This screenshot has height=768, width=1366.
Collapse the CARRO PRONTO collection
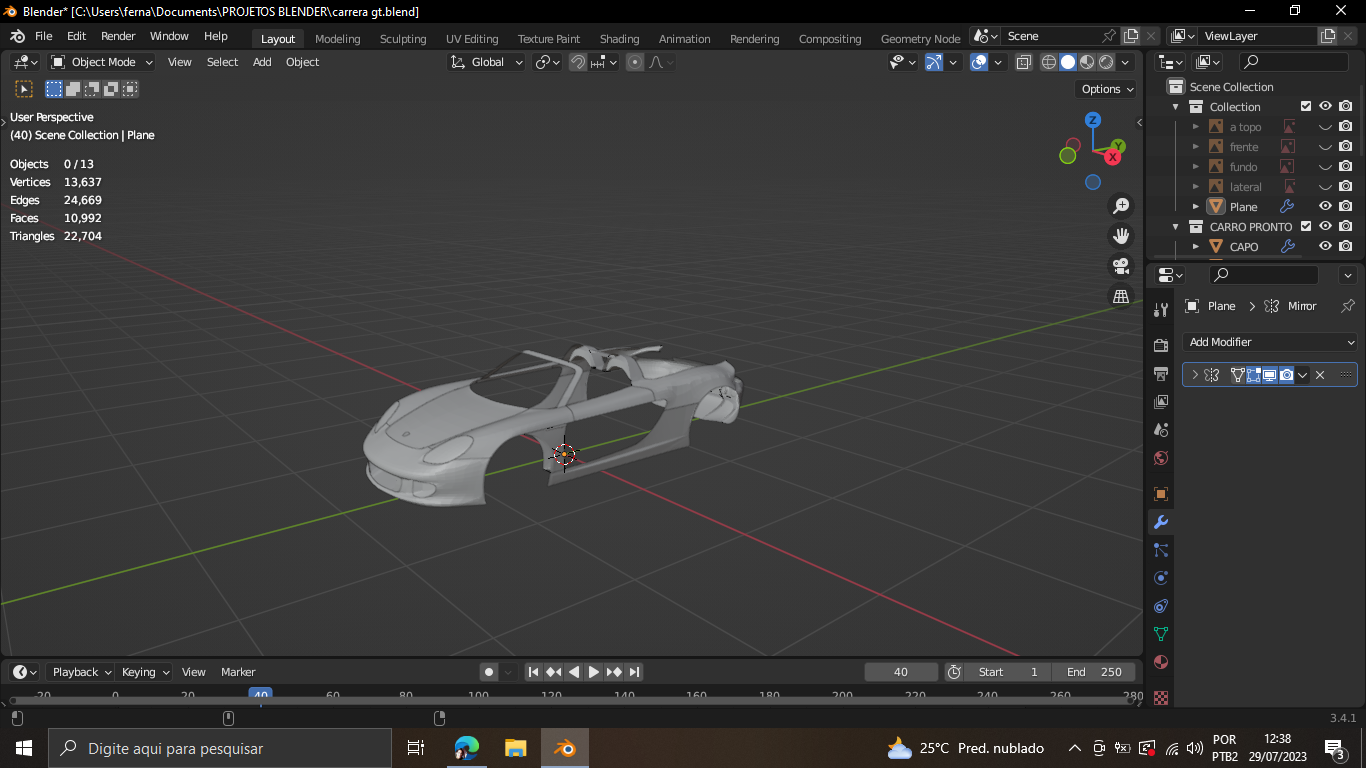[x=1176, y=227]
